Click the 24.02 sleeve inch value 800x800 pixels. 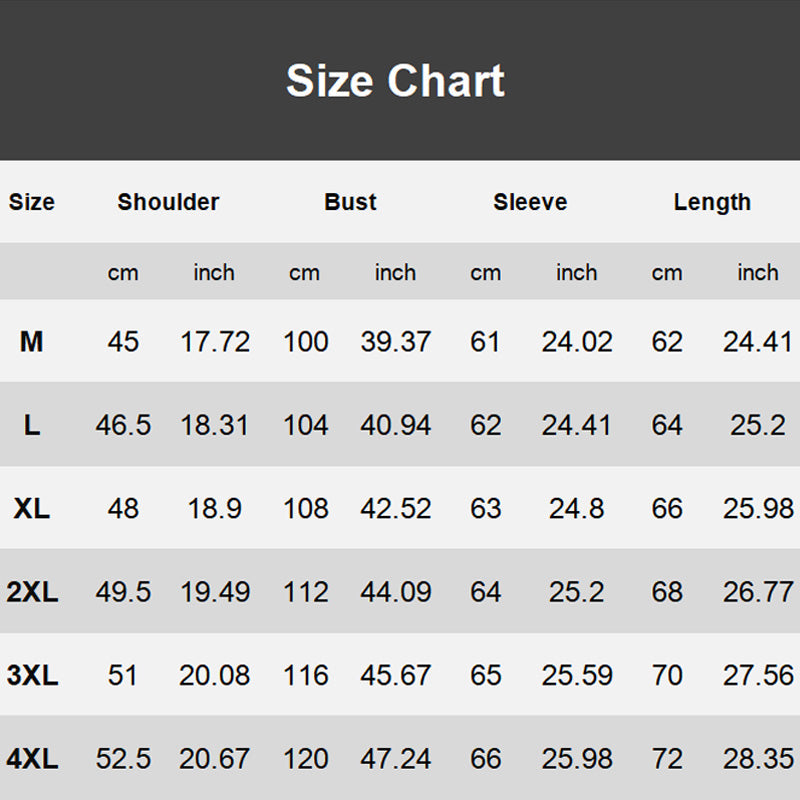577,342
